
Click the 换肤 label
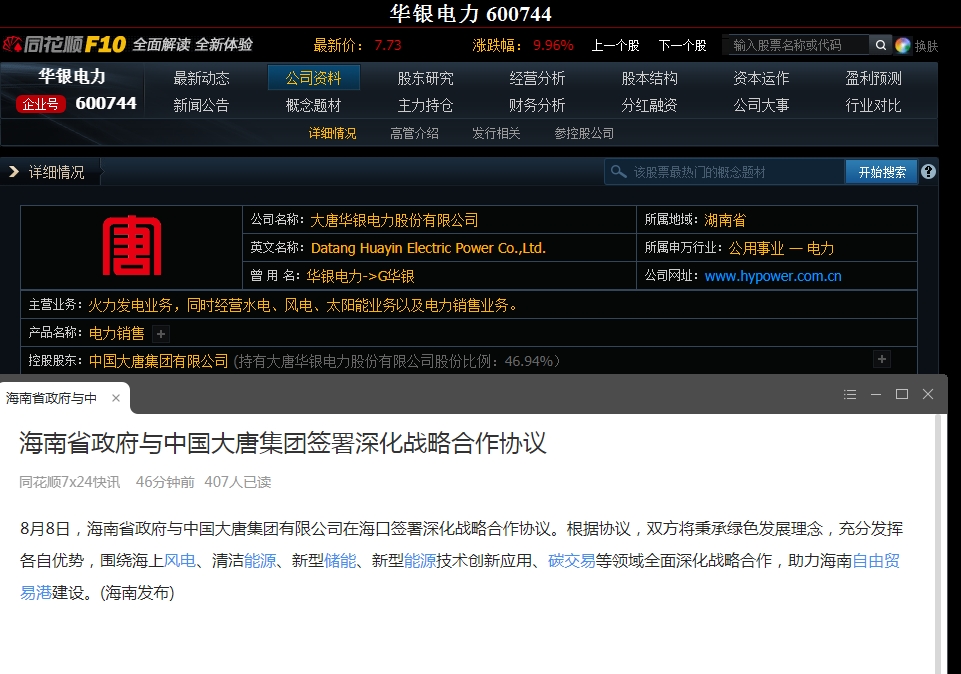pyautogui.click(x=926, y=46)
